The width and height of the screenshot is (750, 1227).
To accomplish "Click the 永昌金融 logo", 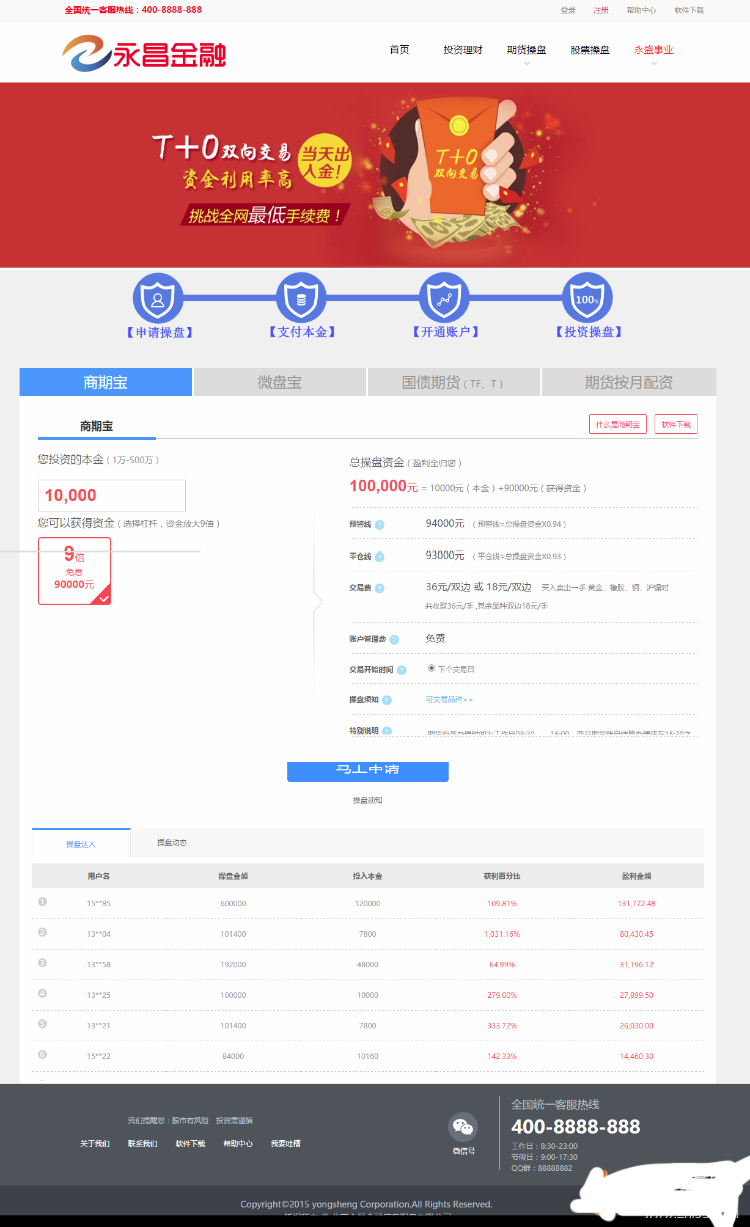I will (x=144, y=53).
